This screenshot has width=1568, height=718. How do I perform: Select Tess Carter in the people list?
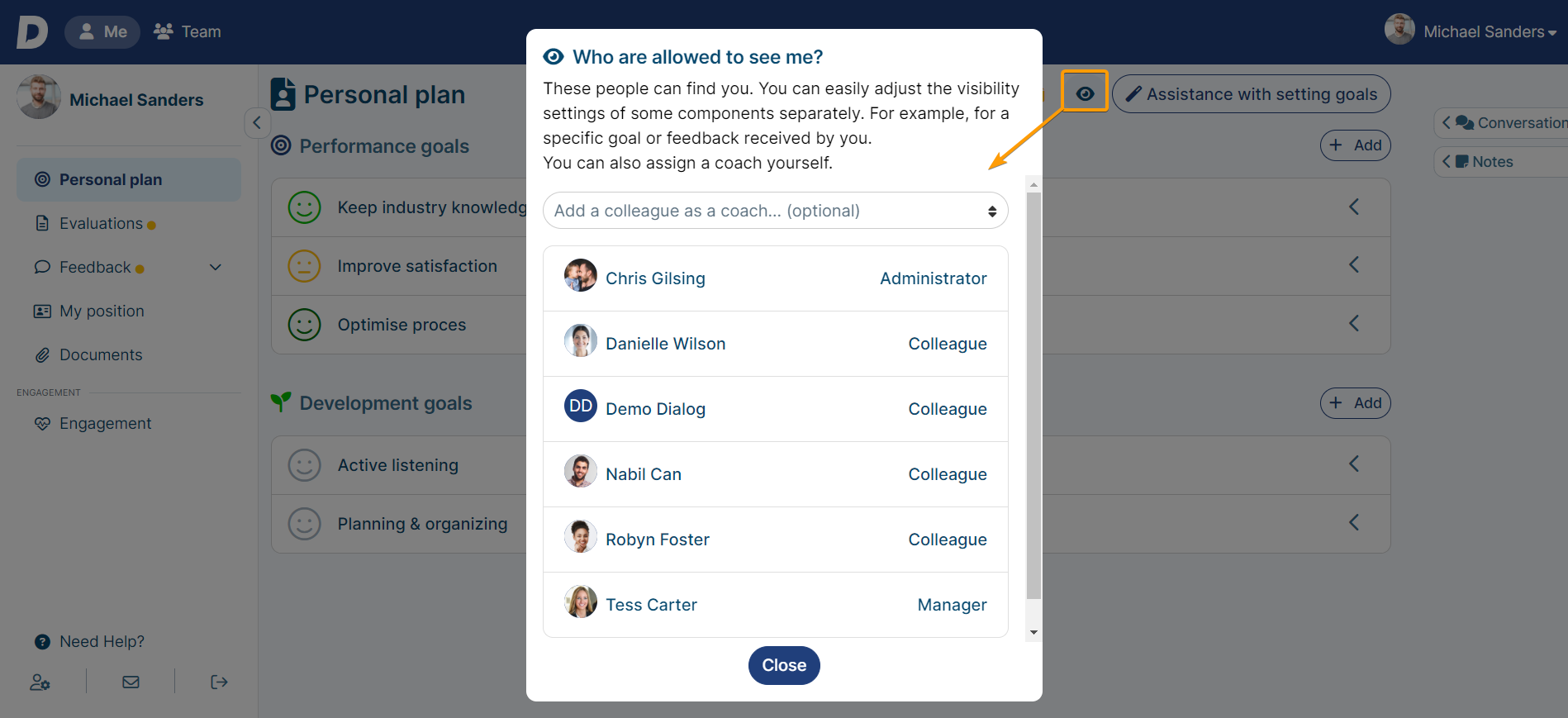coord(775,605)
